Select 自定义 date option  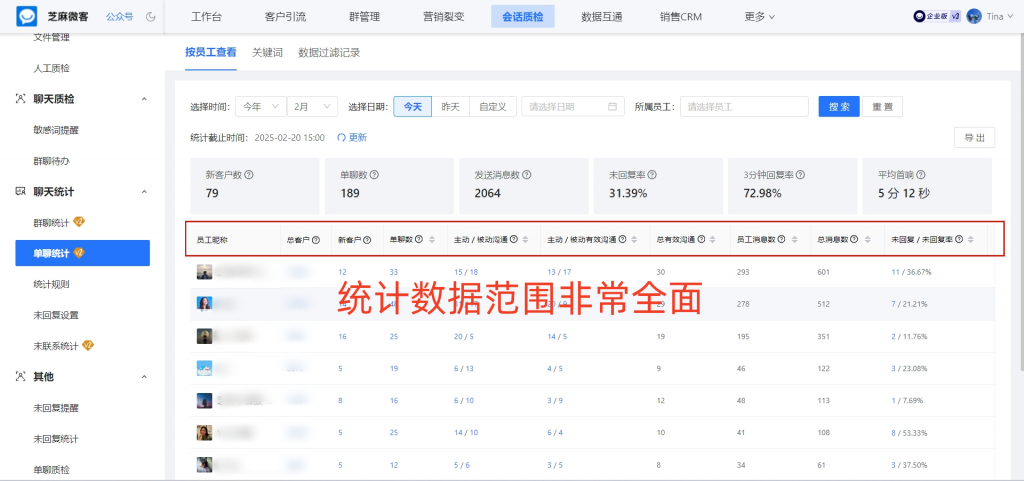pyautogui.click(x=493, y=107)
